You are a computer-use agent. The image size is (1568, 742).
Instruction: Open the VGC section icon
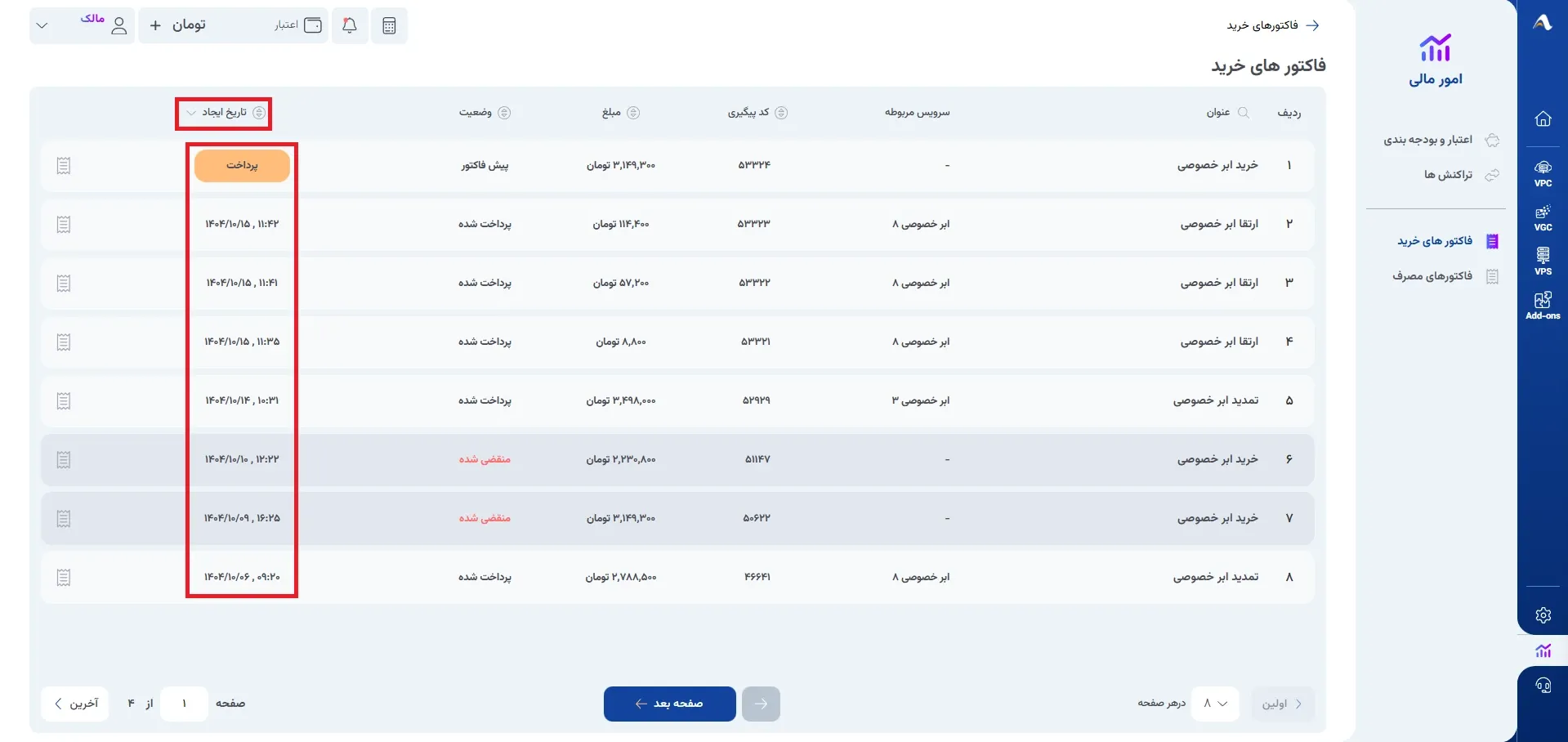(1543, 217)
